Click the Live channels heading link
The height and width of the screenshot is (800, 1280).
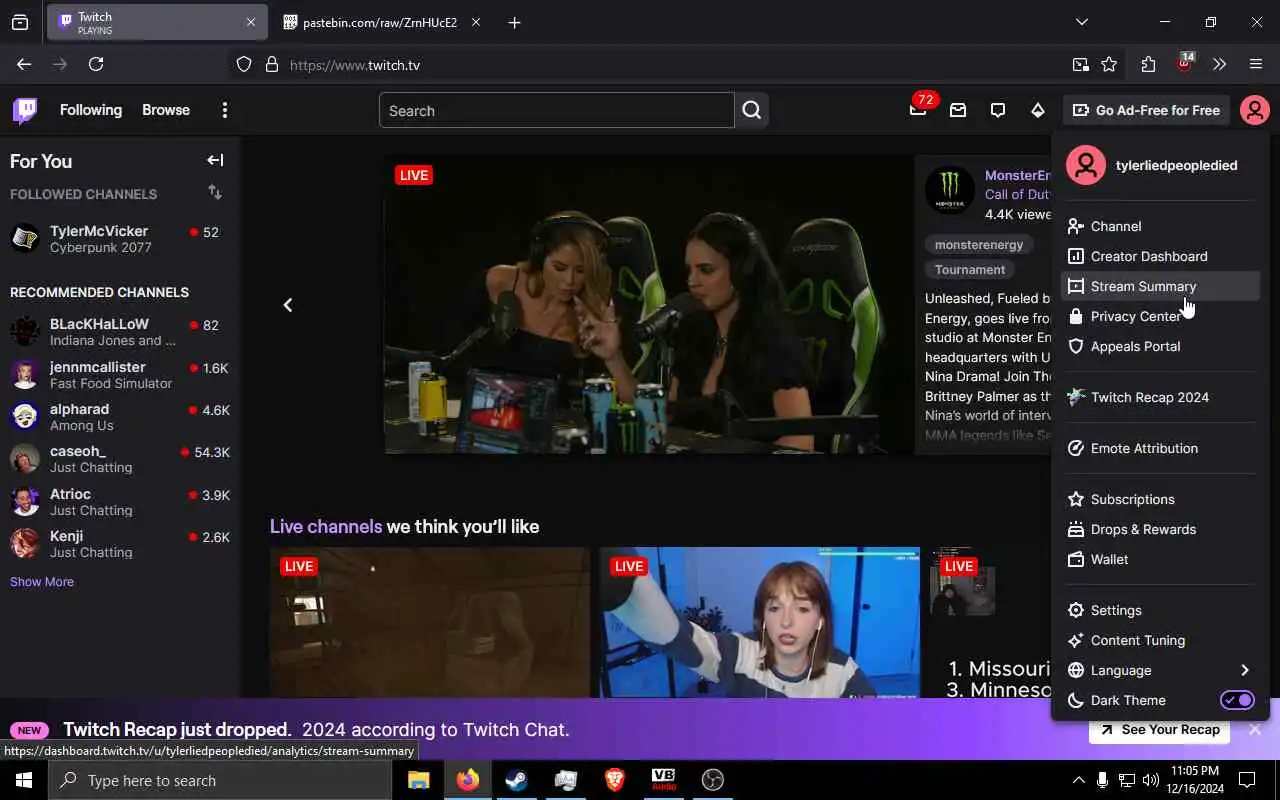point(326,526)
